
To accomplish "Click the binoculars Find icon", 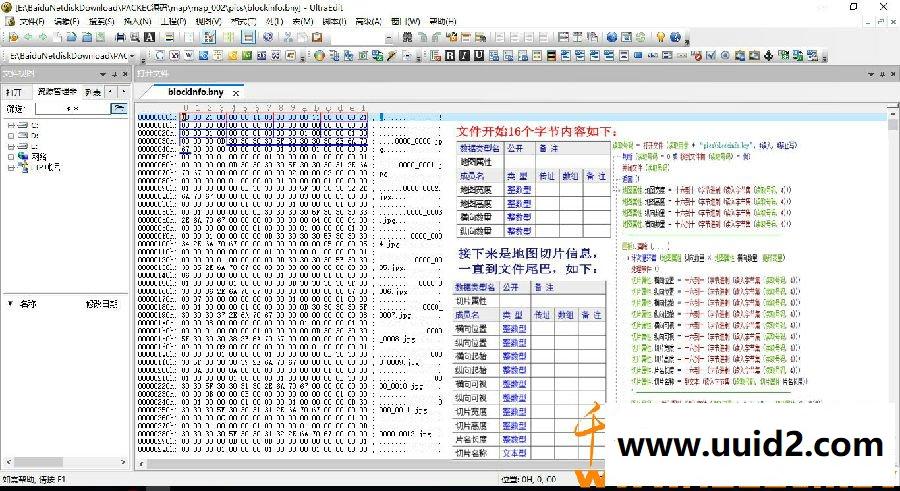I will pyautogui.click(x=407, y=37).
